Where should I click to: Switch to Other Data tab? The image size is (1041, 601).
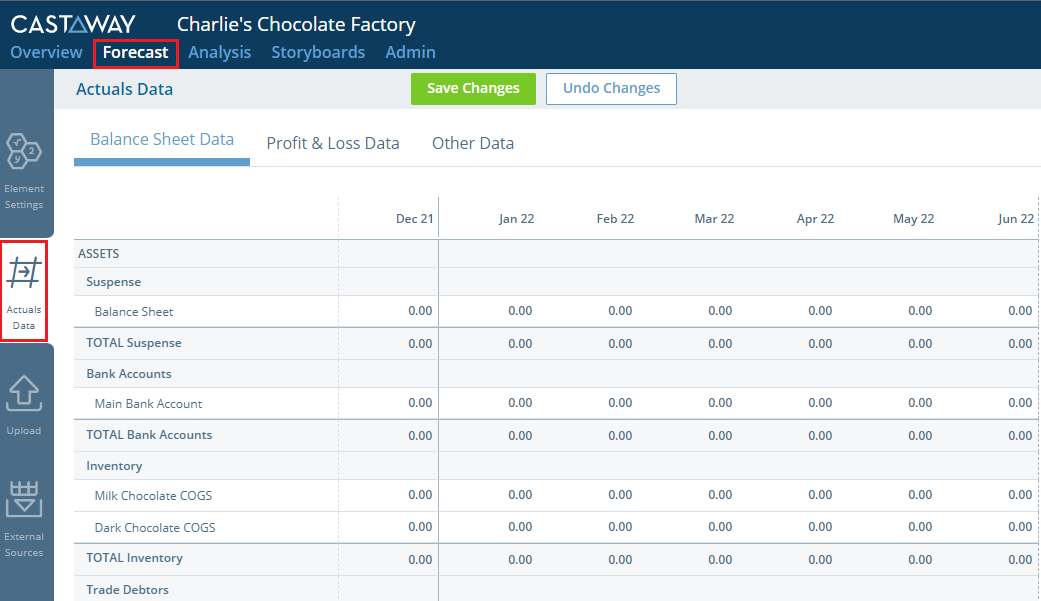[473, 143]
